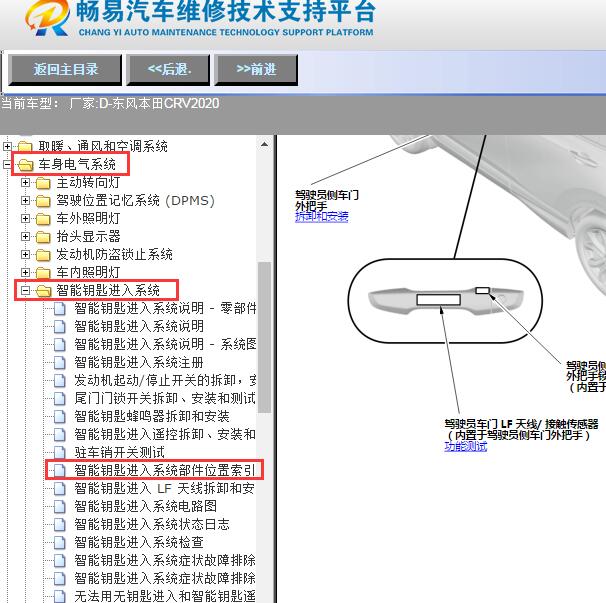The width and height of the screenshot is (606, 603).
Task: Click the door handle diagram illustration
Action: [x=445, y=300]
